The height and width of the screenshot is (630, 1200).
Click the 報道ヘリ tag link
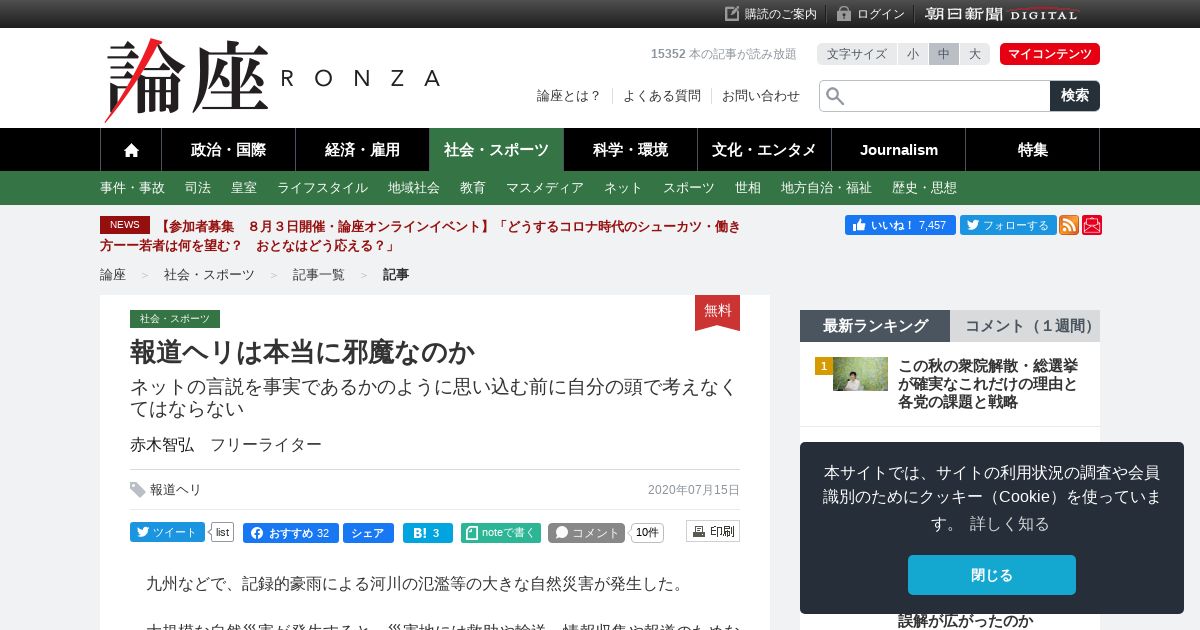[x=176, y=490]
